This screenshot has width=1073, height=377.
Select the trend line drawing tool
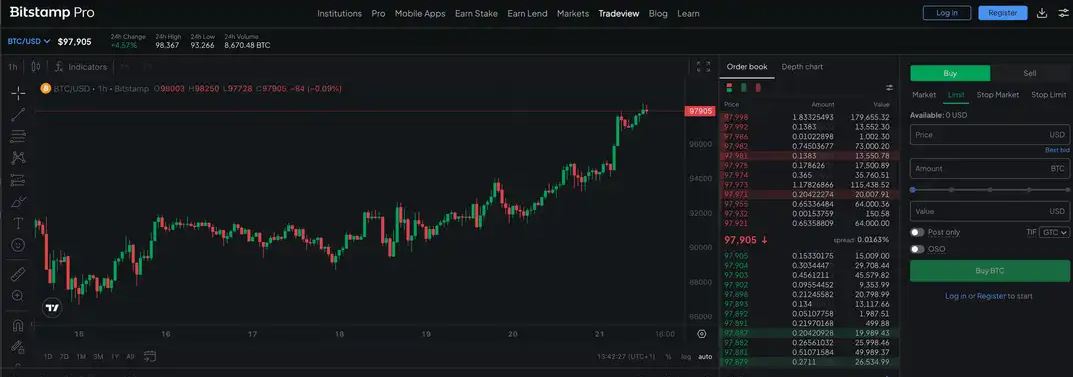(x=18, y=114)
